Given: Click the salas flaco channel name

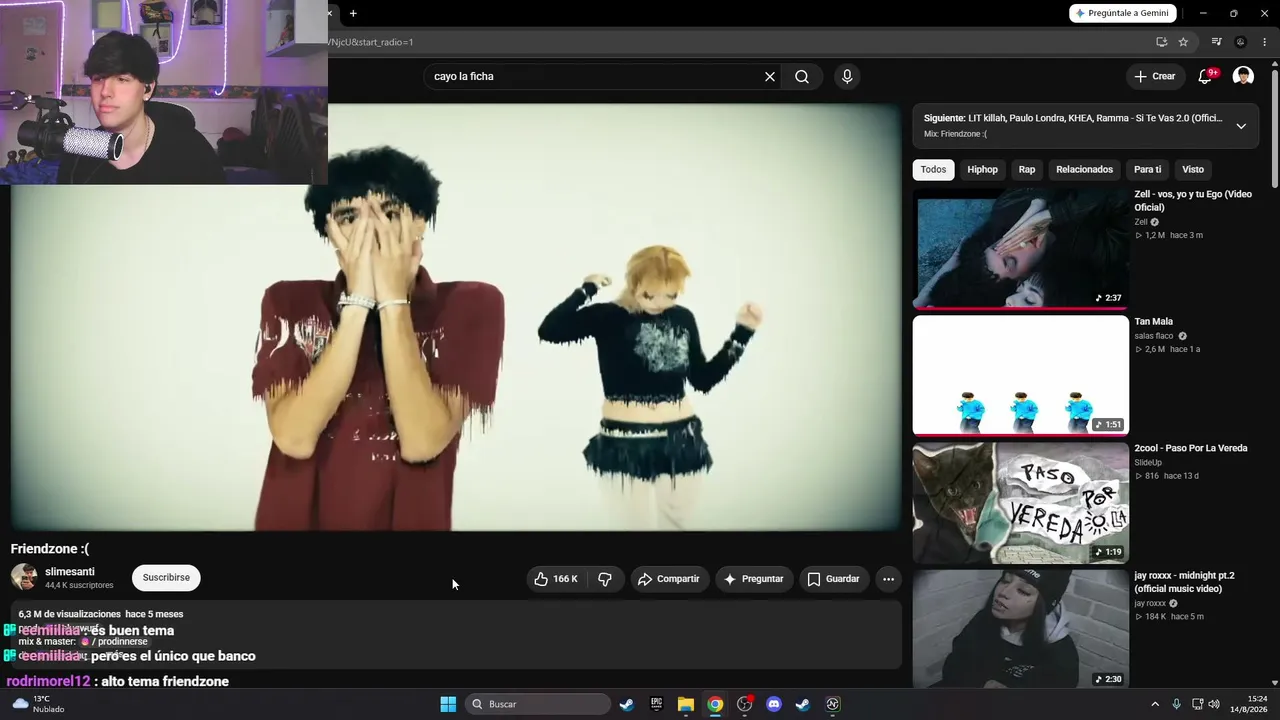Looking at the screenshot, I should pyautogui.click(x=1154, y=336).
